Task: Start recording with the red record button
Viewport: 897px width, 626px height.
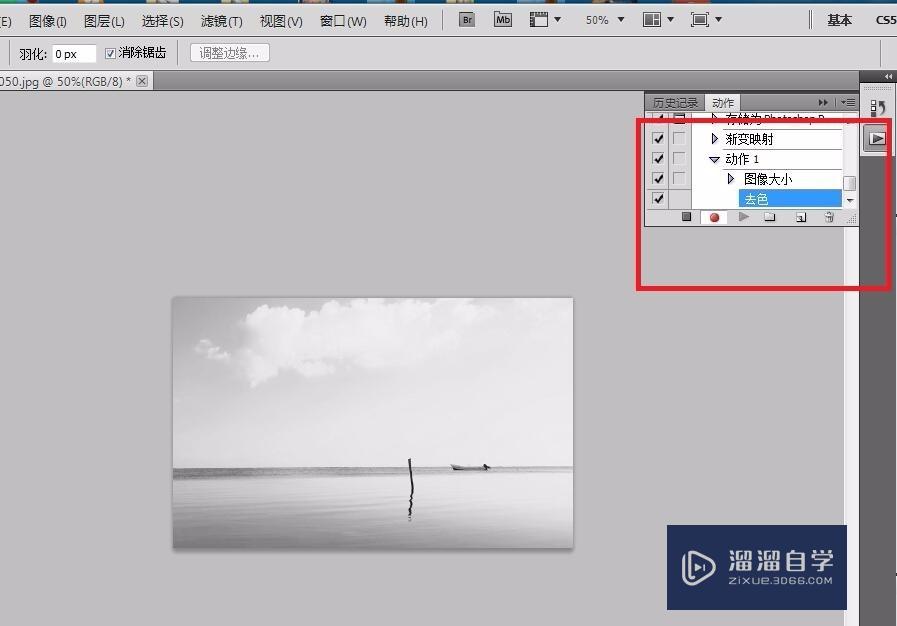Action: coord(714,217)
